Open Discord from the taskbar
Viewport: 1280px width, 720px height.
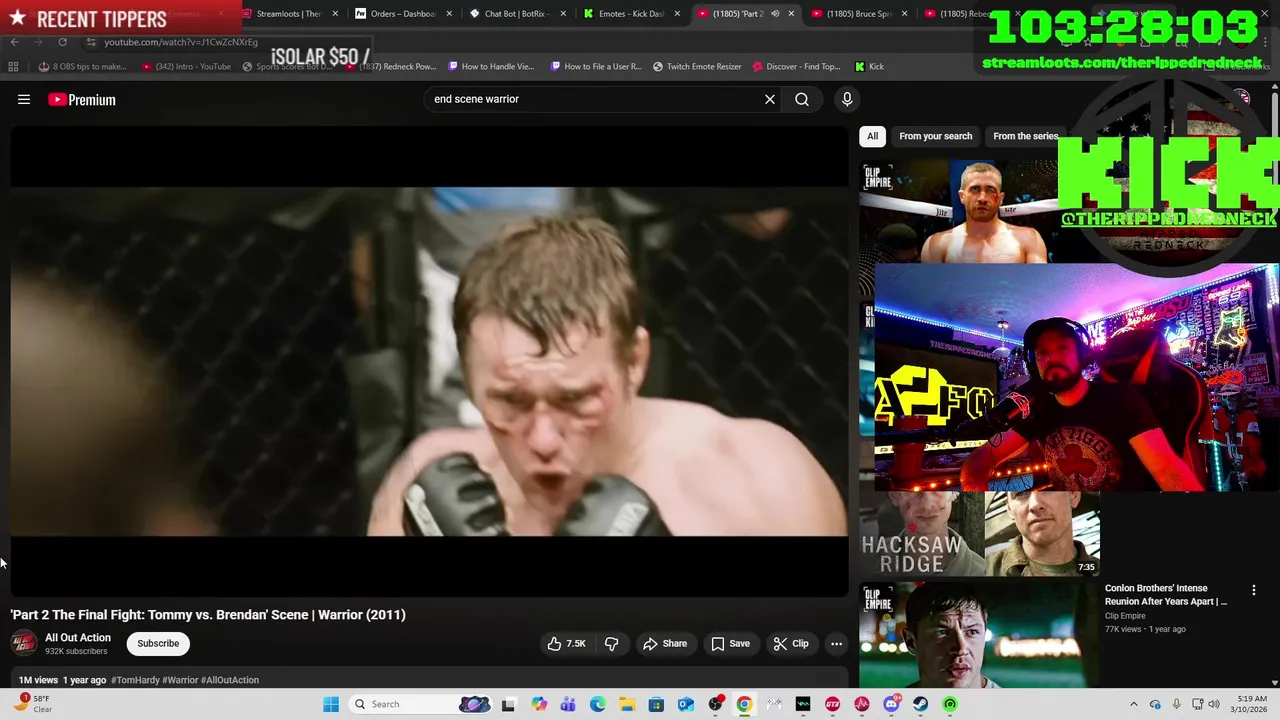tap(891, 704)
